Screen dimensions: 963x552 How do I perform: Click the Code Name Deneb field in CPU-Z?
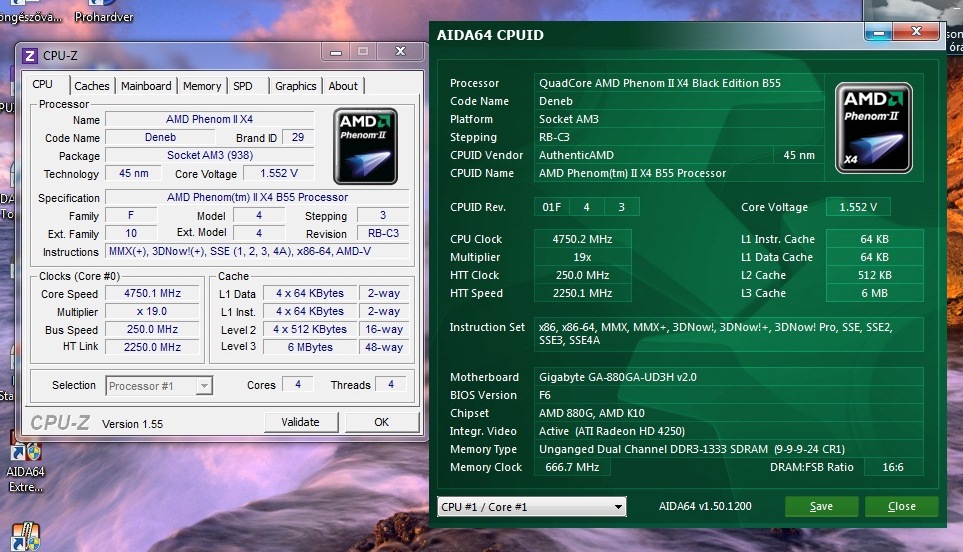(160, 138)
